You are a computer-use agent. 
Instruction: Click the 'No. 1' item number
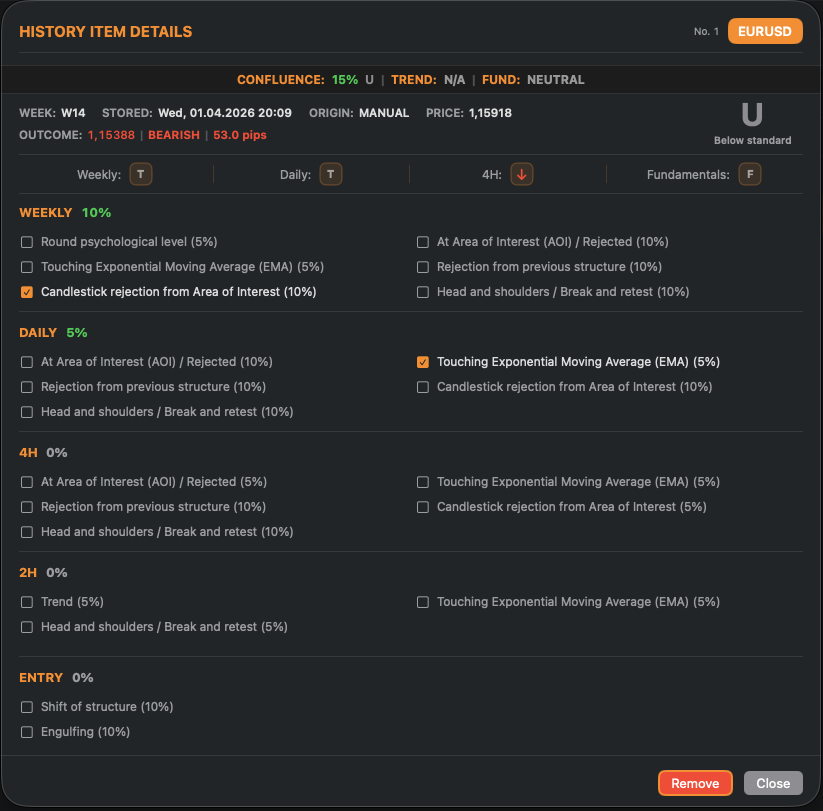pyautogui.click(x=706, y=31)
